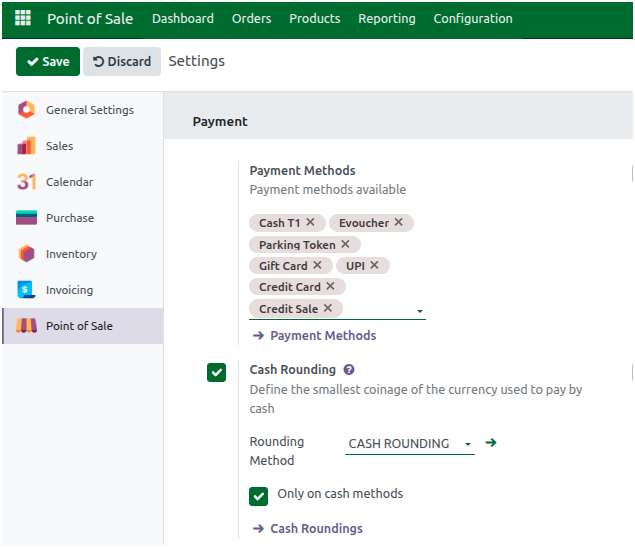Screen dimensions: 635x547
Task: Remove the UPI payment method tag
Action: (x=374, y=265)
